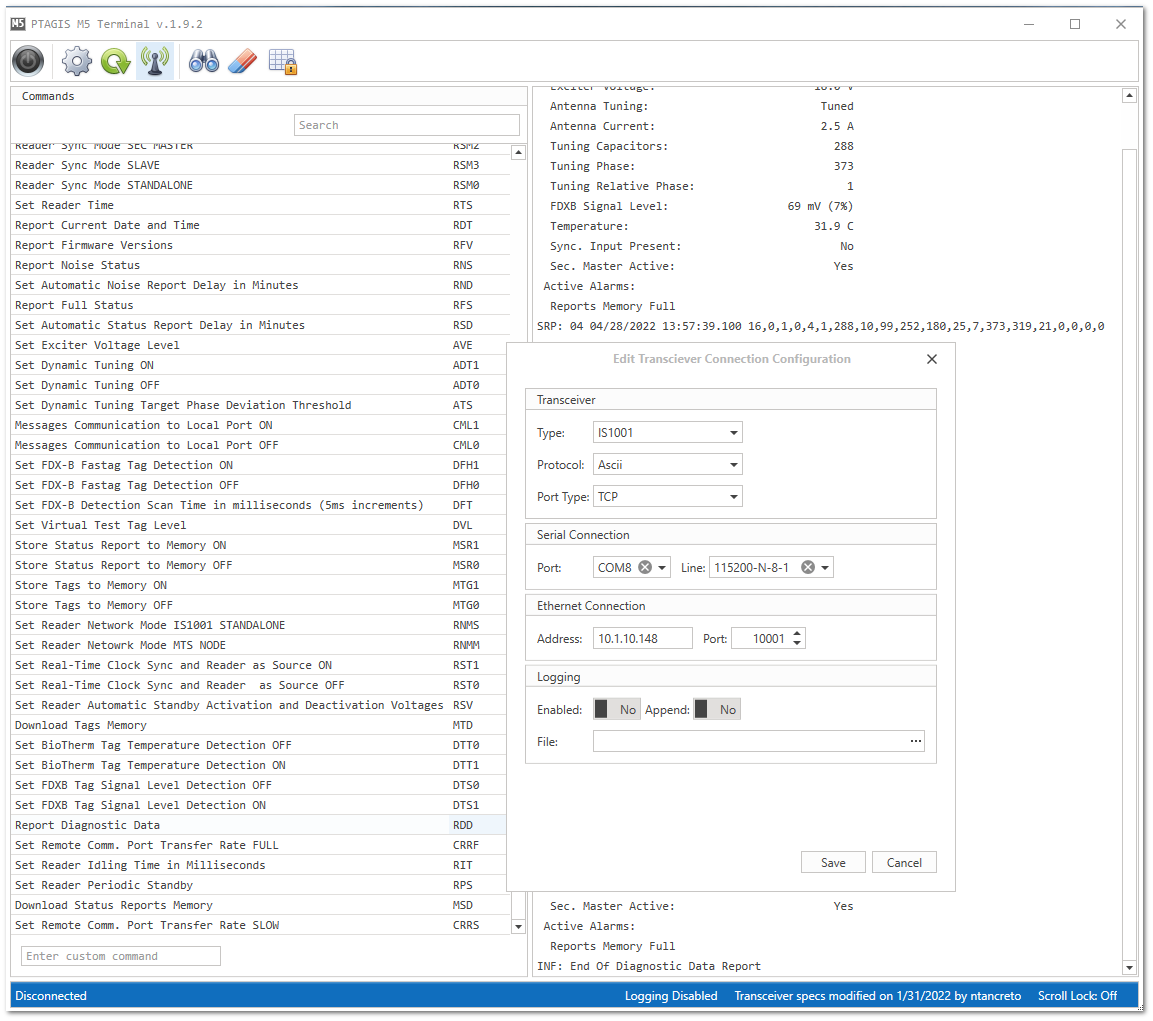Select Report Current Date and Time command
The image size is (1153, 1021).
[259, 225]
